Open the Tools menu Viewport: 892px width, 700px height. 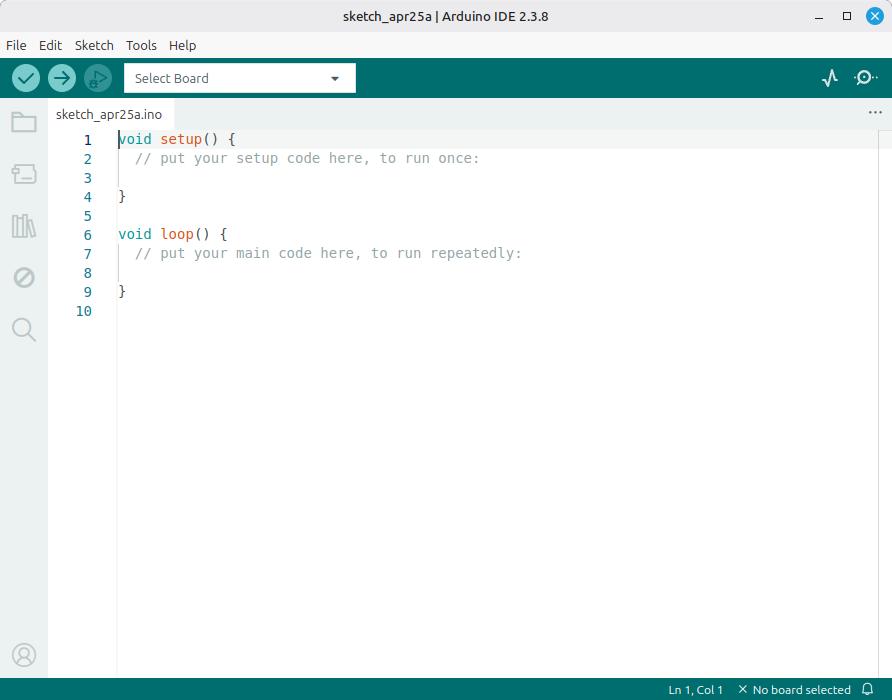coord(141,45)
